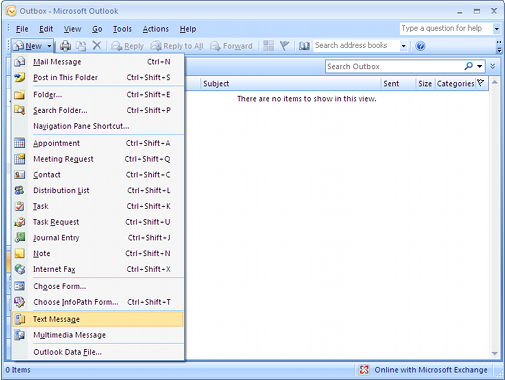The width and height of the screenshot is (505, 380).
Task: Expand the New button dropdown arrow
Action: point(49,46)
